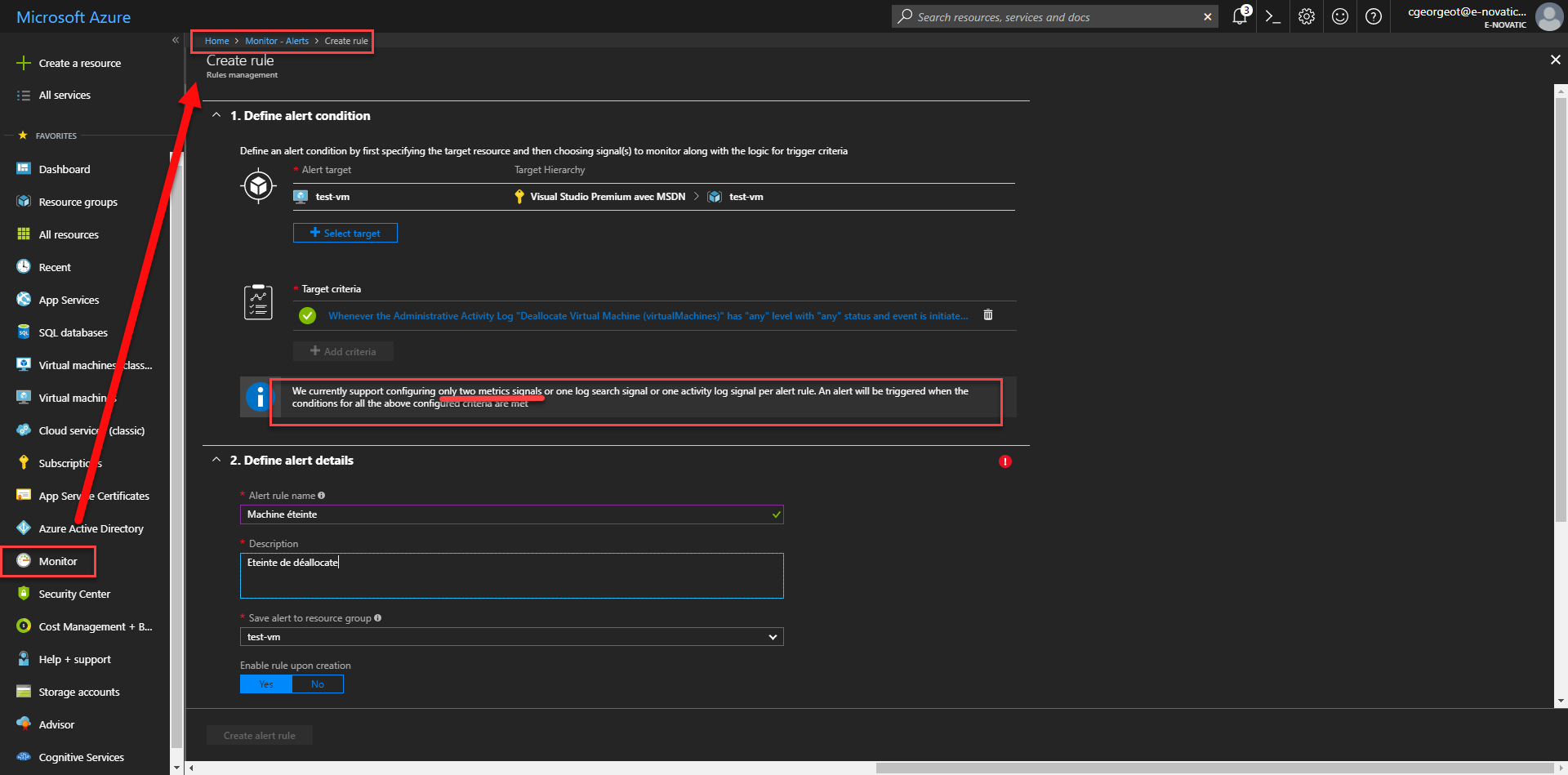Viewport: 1568px width, 775px height.
Task: Click the Monitor gauge icon
Action: [24, 561]
